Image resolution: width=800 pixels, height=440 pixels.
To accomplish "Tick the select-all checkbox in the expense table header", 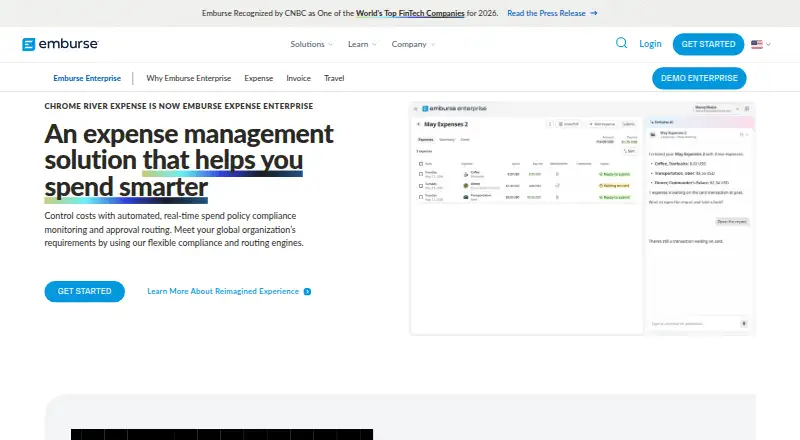I will click(421, 164).
